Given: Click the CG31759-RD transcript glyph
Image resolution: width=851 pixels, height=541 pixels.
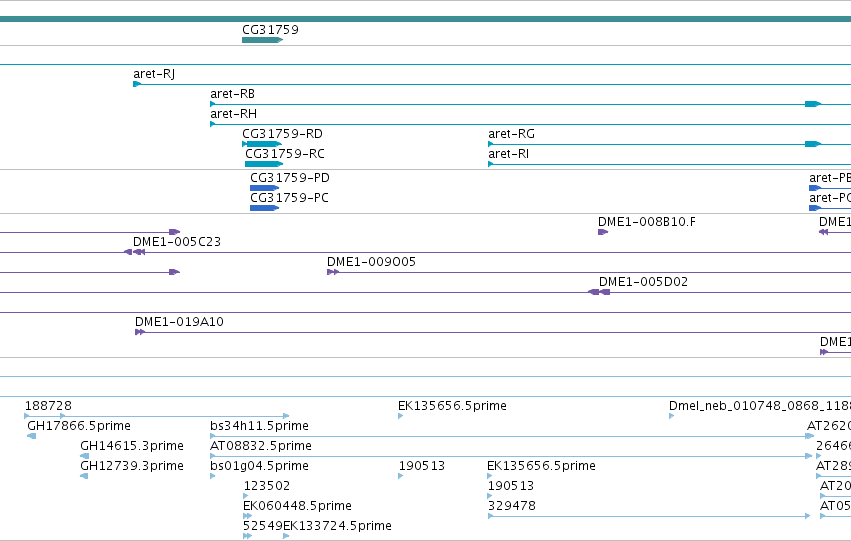Looking at the screenshot, I should tap(262, 144).
